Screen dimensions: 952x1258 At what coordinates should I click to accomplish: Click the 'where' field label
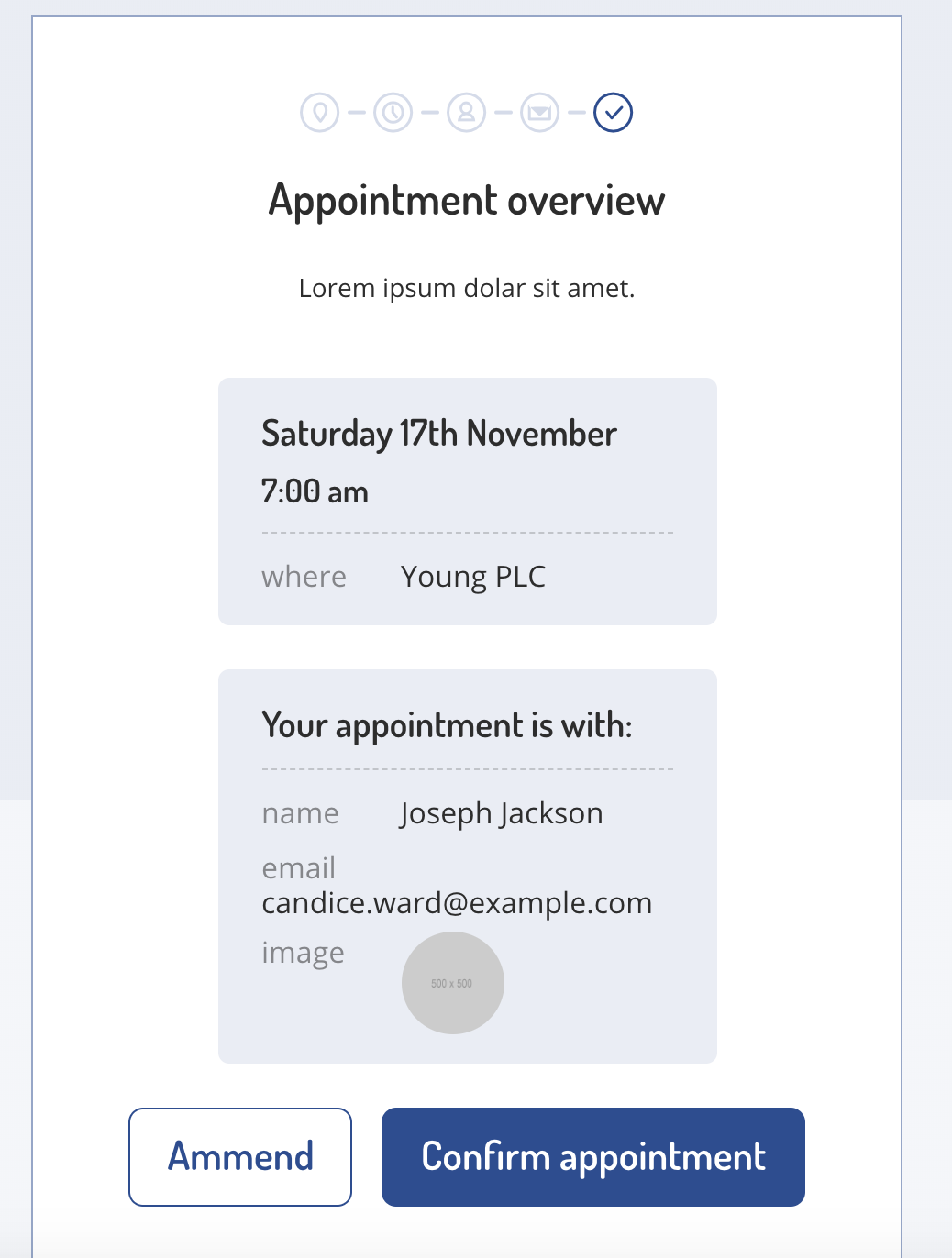[304, 577]
